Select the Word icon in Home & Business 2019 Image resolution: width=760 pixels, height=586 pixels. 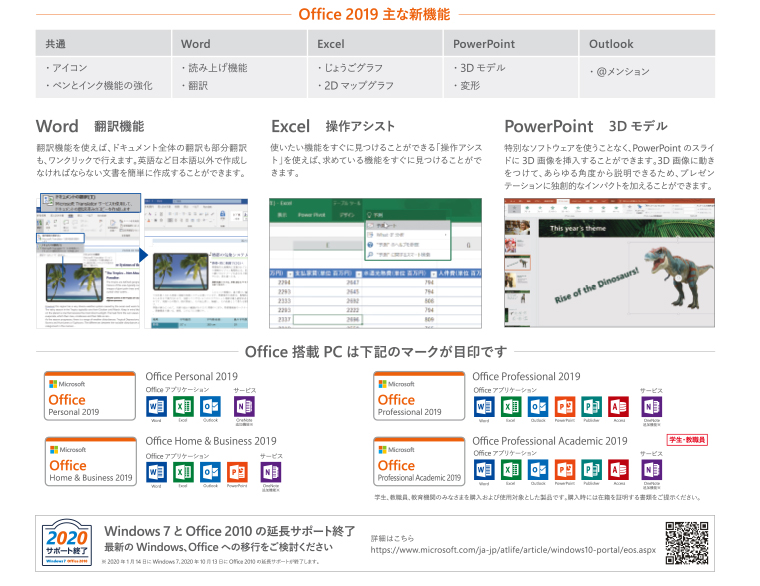pyautogui.click(x=156, y=472)
